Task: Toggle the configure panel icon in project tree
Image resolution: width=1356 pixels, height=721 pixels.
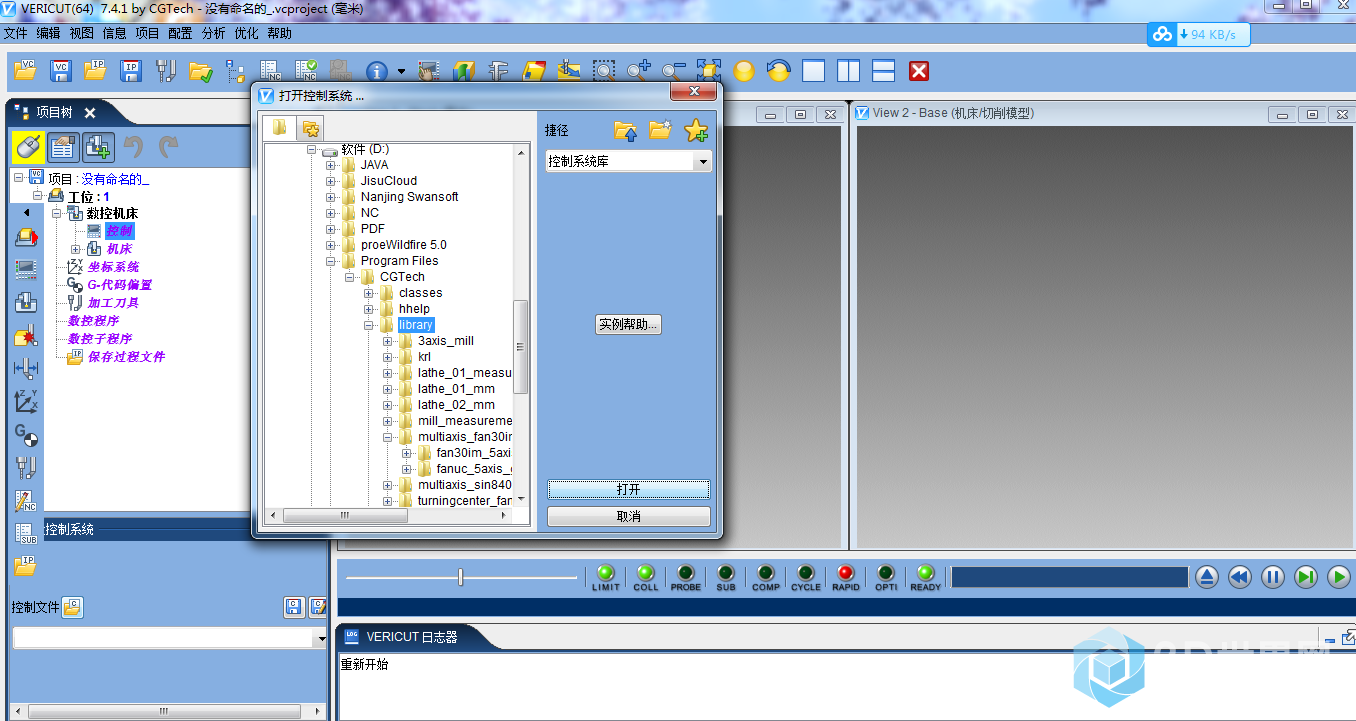Action: [x=62, y=147]
